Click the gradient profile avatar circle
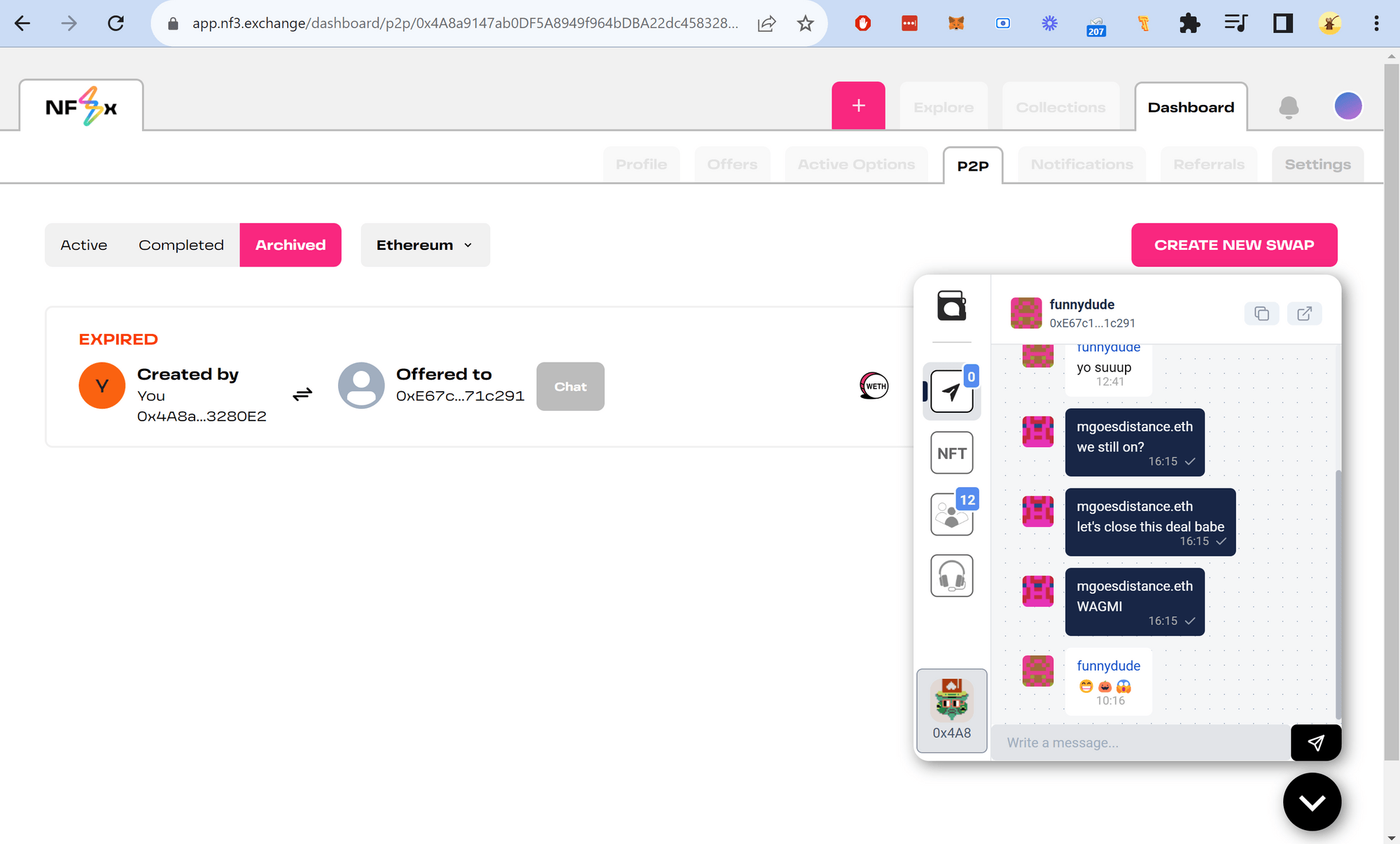The width and height of the screenshot is (1400, 844). pos(1347,106)
